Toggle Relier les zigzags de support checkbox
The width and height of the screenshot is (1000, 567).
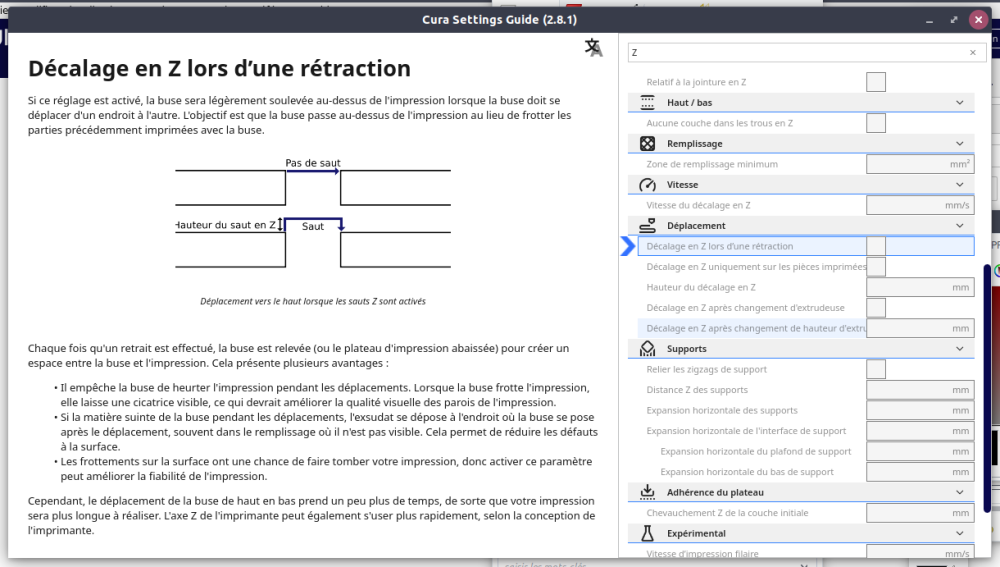[876, 369]
